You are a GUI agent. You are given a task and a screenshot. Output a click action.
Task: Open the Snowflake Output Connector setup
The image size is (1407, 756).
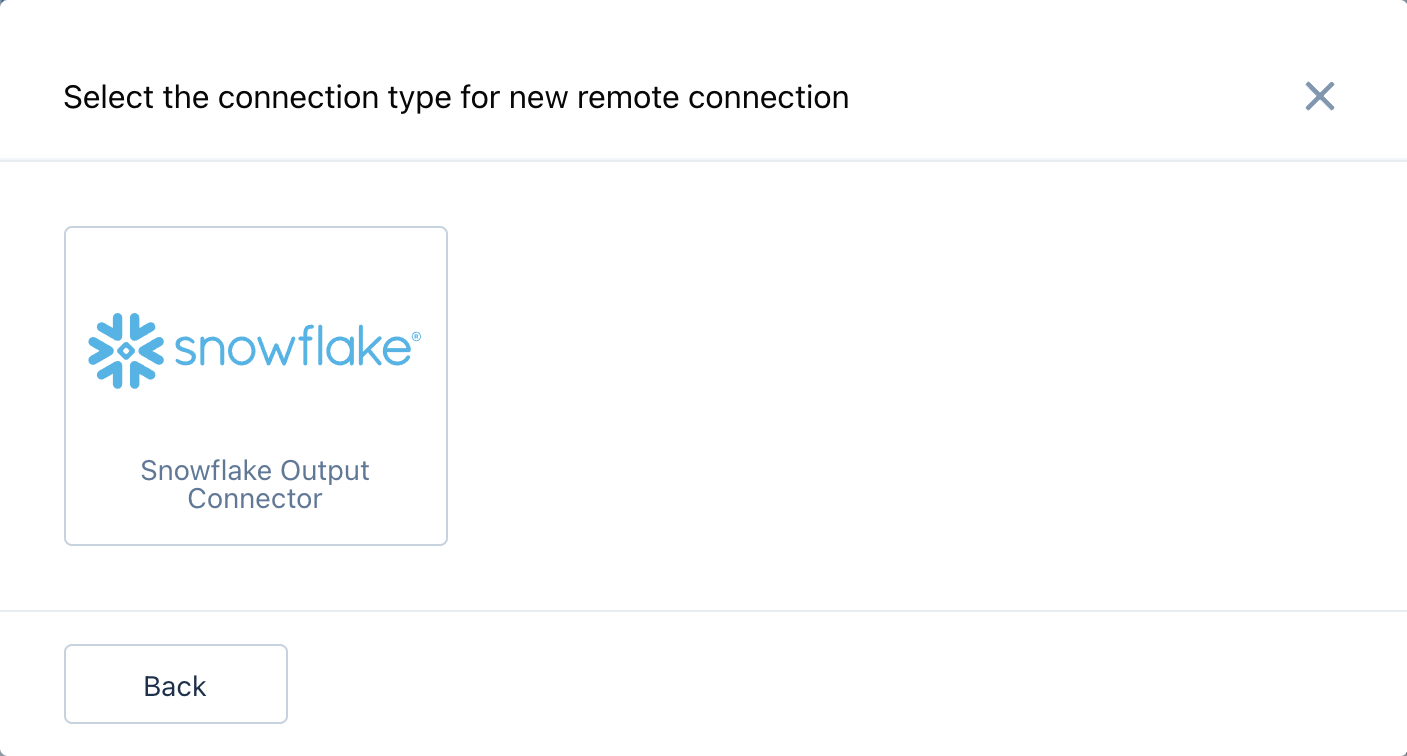255,386
